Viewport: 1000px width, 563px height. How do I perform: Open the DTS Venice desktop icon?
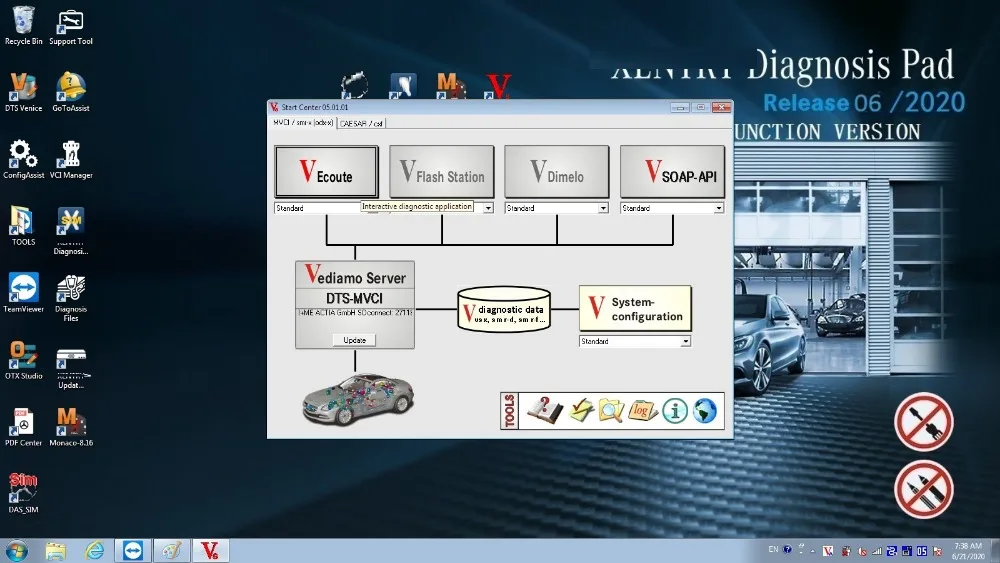24,92
